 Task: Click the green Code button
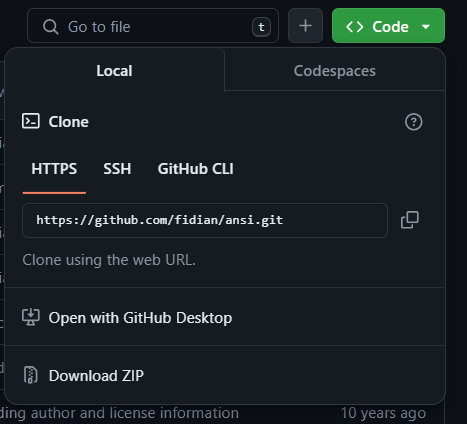click(388, 26)
